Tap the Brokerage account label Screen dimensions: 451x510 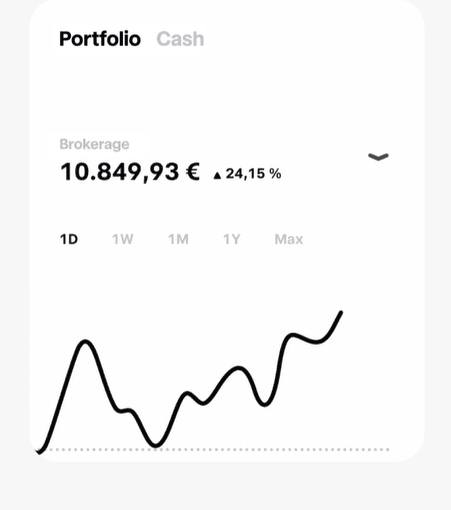94,144
